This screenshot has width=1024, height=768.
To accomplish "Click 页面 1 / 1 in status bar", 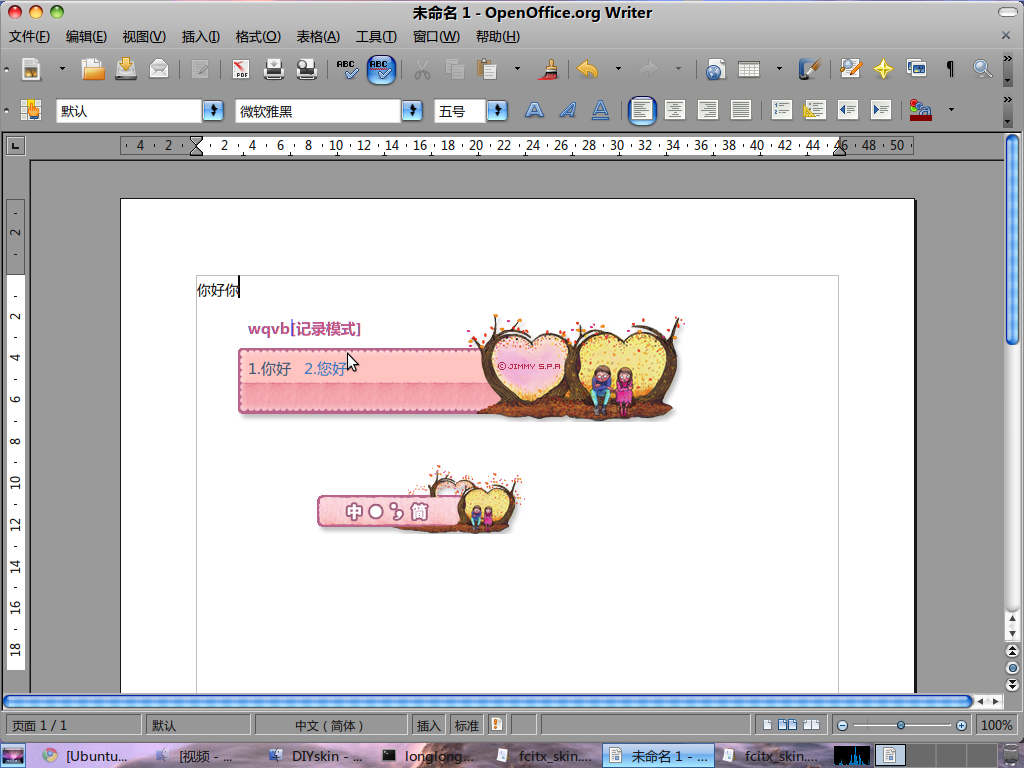I will [x=72, y=726].
